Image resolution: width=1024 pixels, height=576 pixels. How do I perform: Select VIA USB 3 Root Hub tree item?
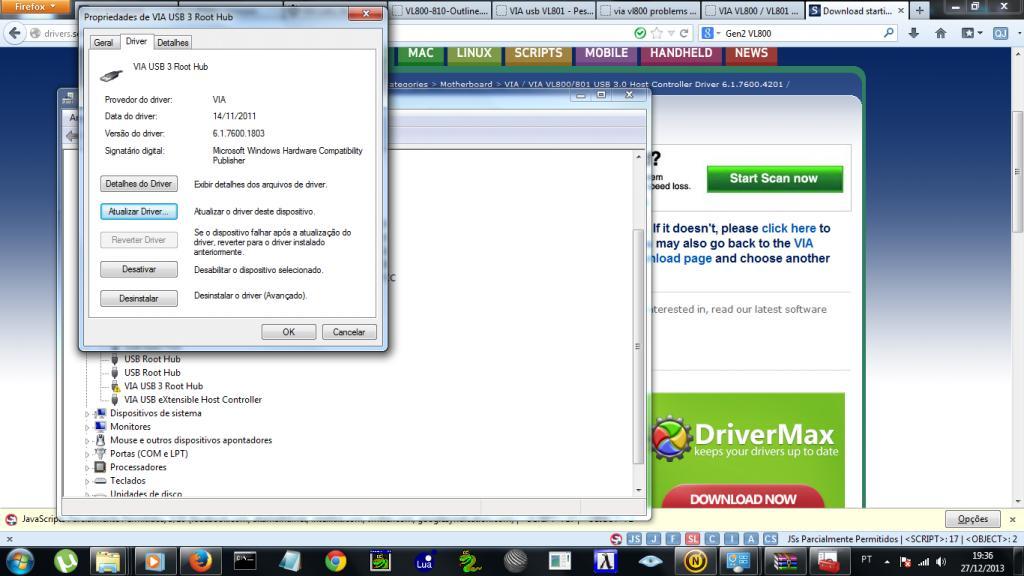pyautogui.click(x=163, y=386)
